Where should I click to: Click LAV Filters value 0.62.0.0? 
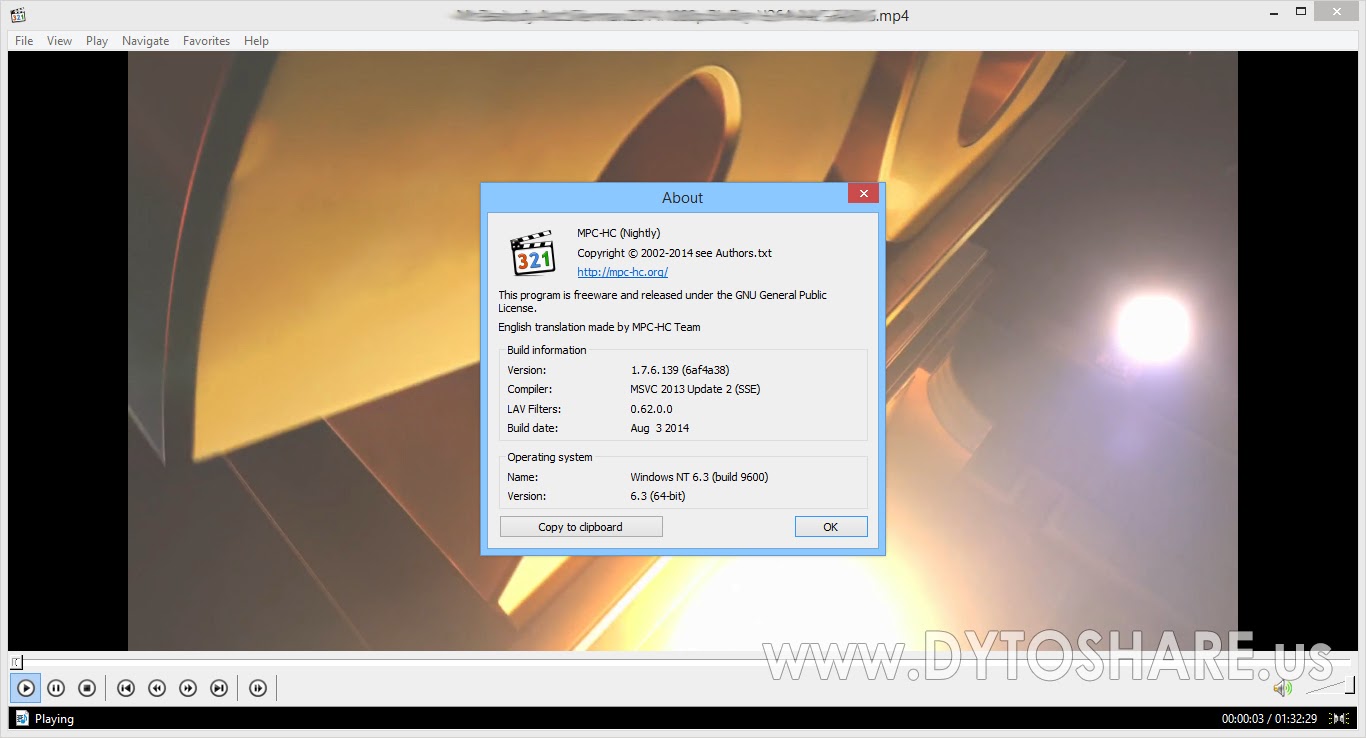pos(651,409)
